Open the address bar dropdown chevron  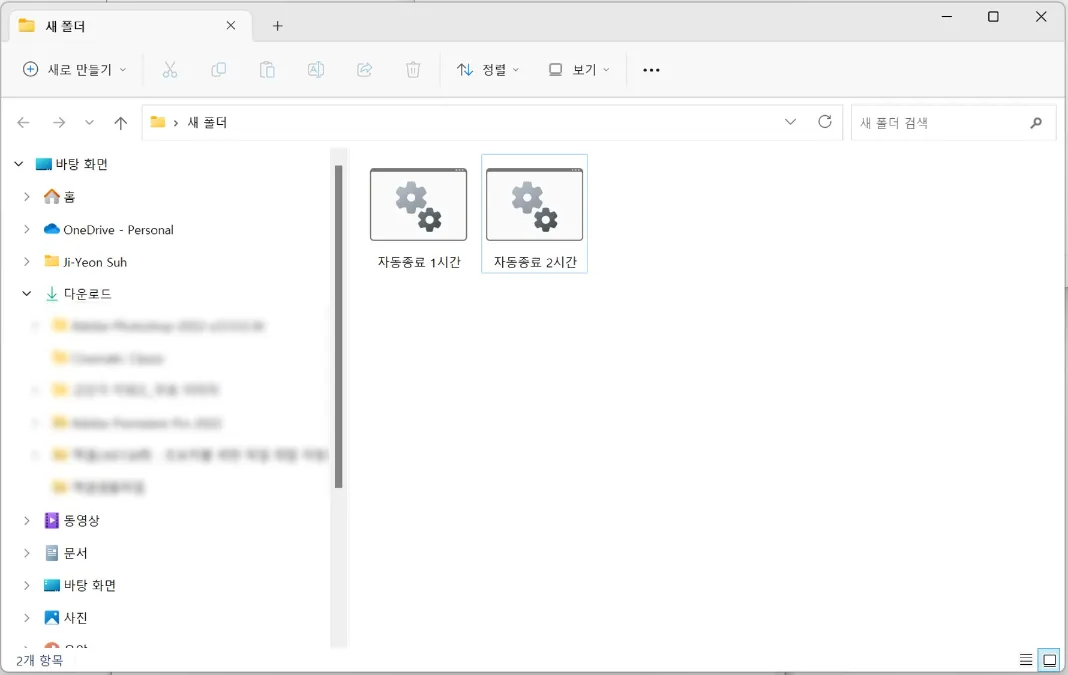click(x=791, y=122)
